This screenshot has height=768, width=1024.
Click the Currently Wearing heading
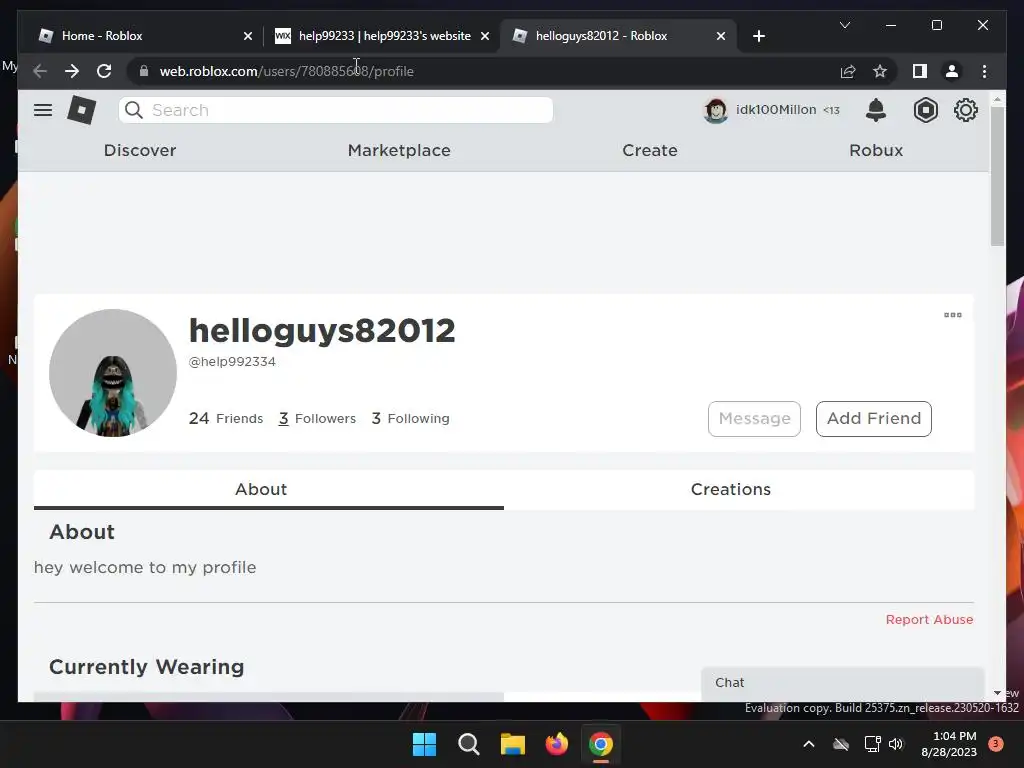pos(147,667)
